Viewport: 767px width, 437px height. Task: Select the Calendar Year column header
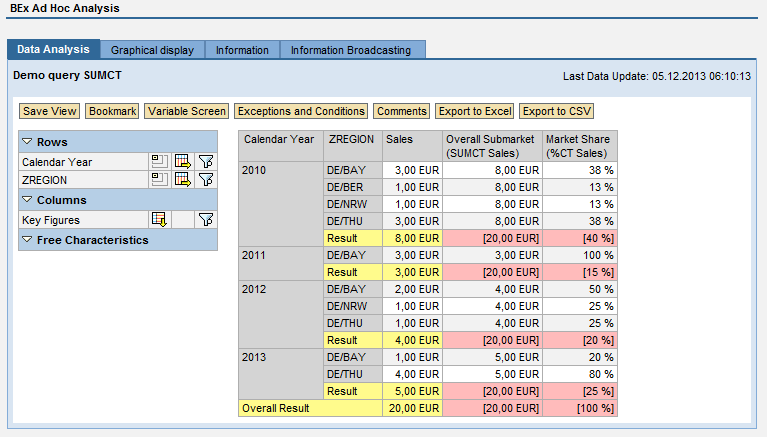click(281, 146)
